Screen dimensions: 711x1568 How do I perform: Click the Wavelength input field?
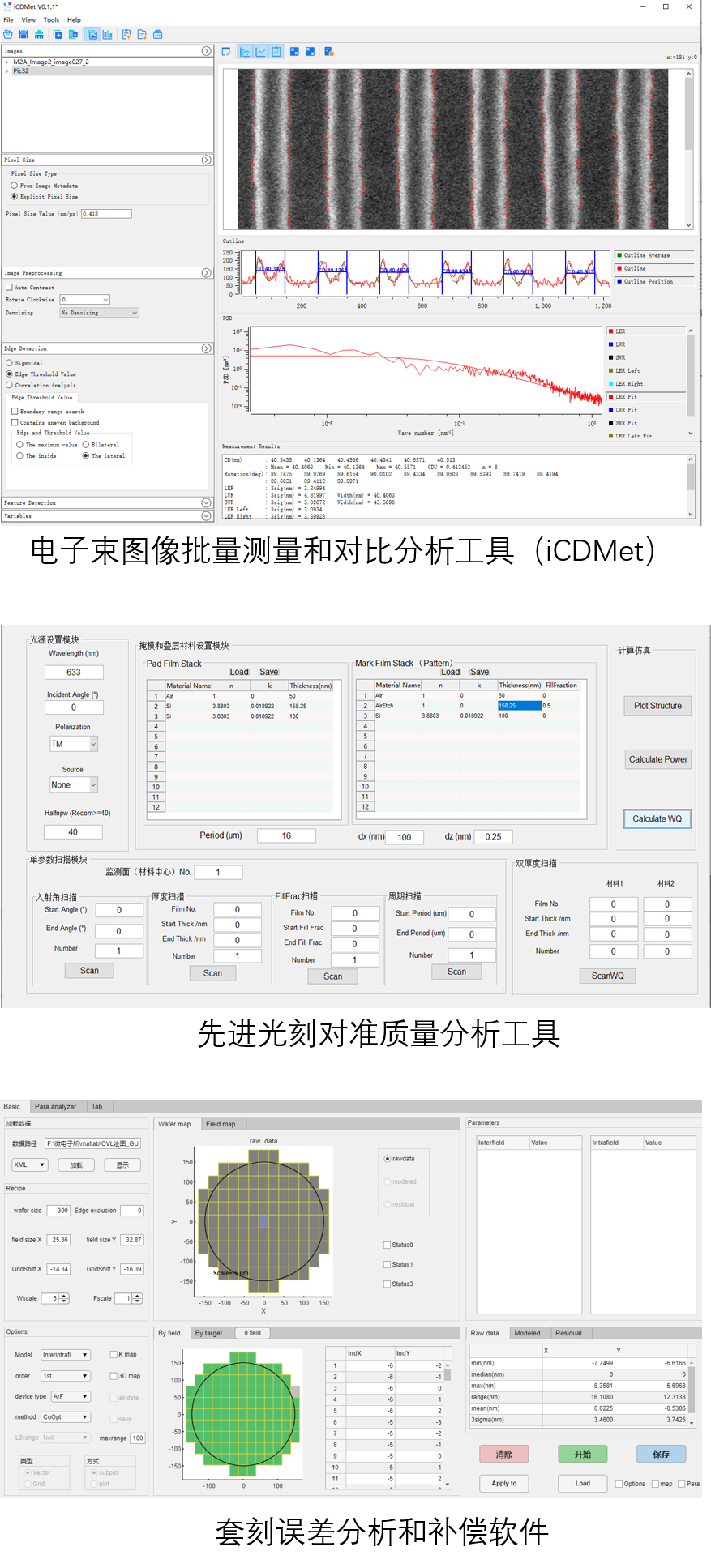(x=74, y=672)
